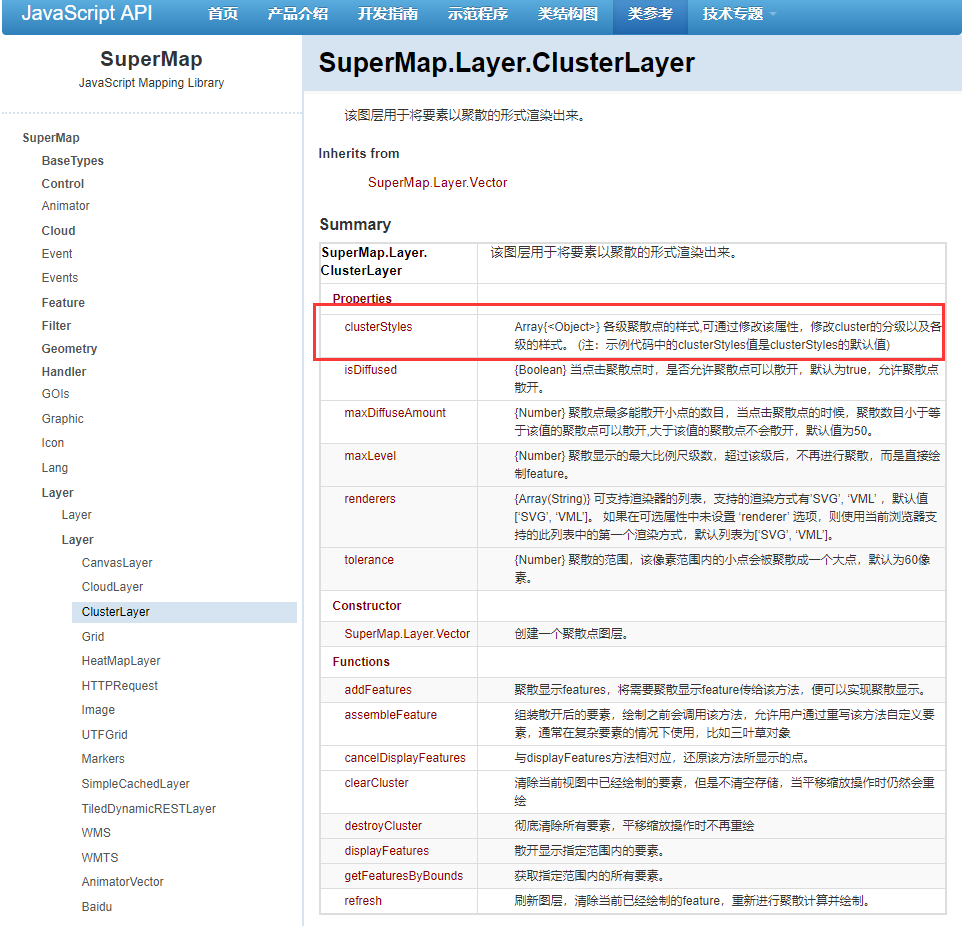Screen dimensions: 962x926
Task: Open Animator in the sidebar
Action: tap(66, 206)
